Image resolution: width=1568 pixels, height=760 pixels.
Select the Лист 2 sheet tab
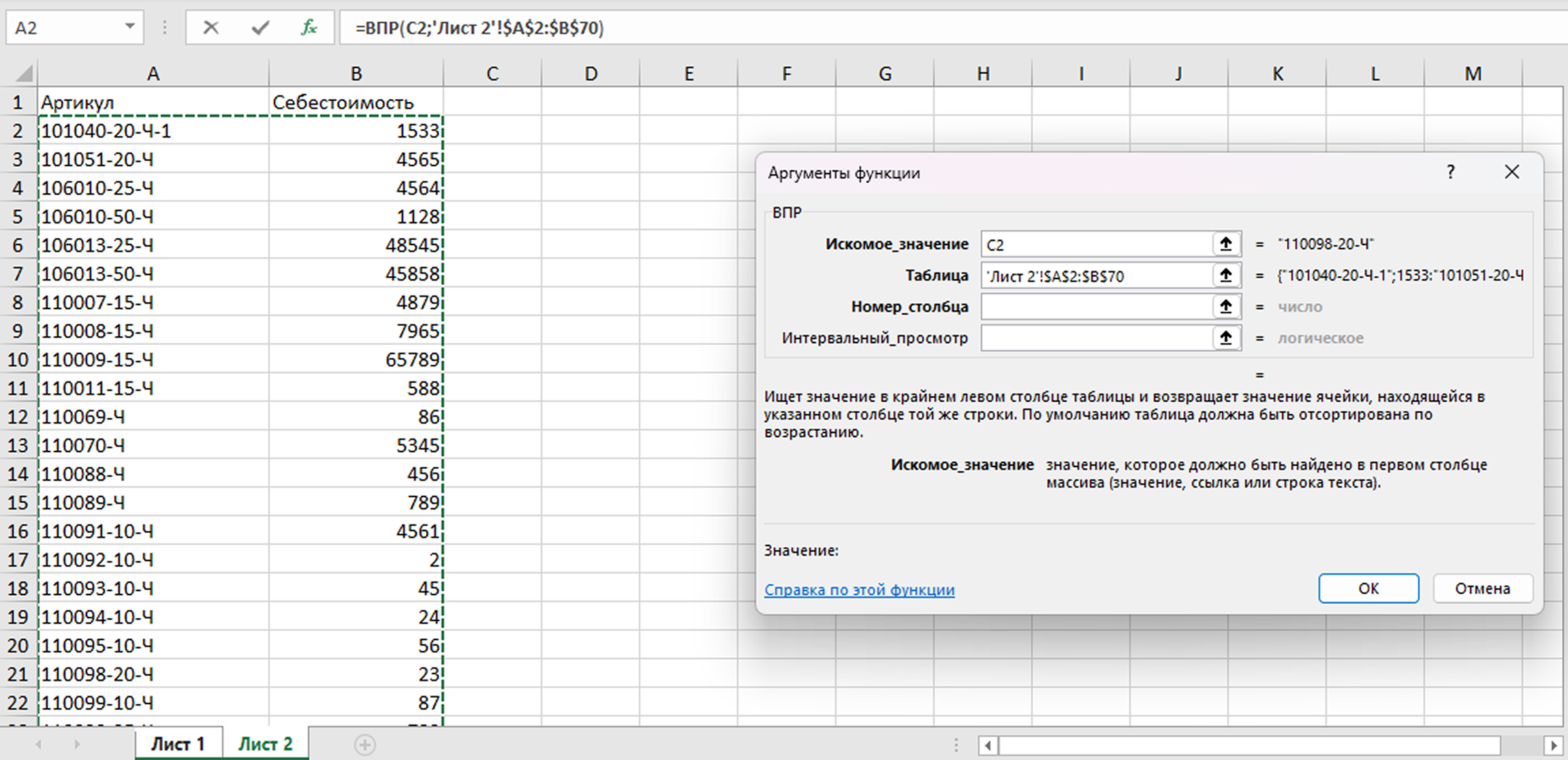[x=265, y=744]
